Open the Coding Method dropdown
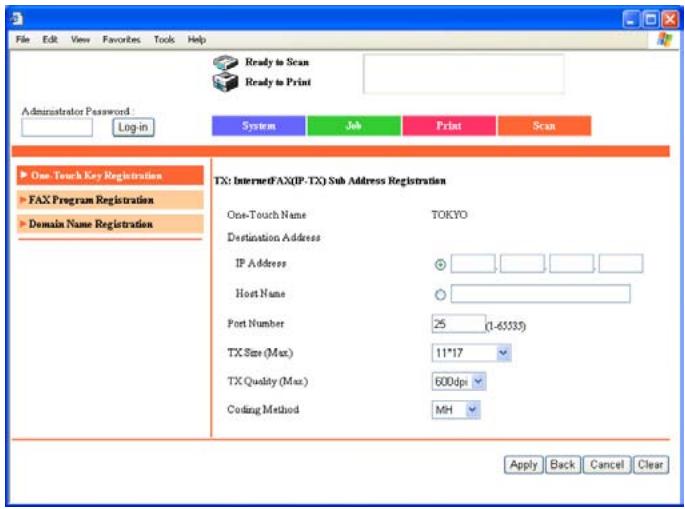Screen dimensions: 685x509 (x=456, y=410)
